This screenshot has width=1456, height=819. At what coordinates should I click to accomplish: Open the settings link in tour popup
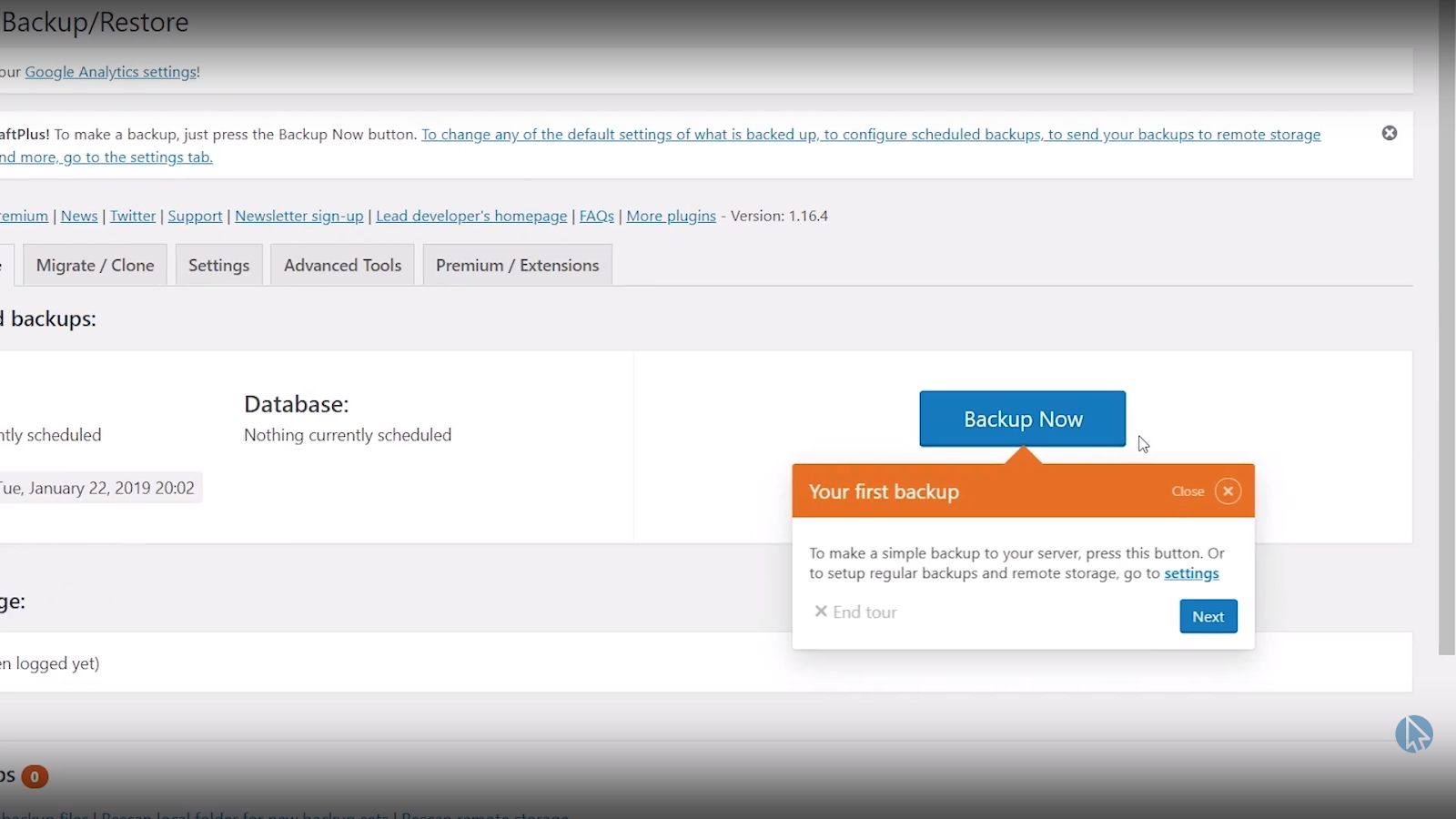pos(1191,573)
